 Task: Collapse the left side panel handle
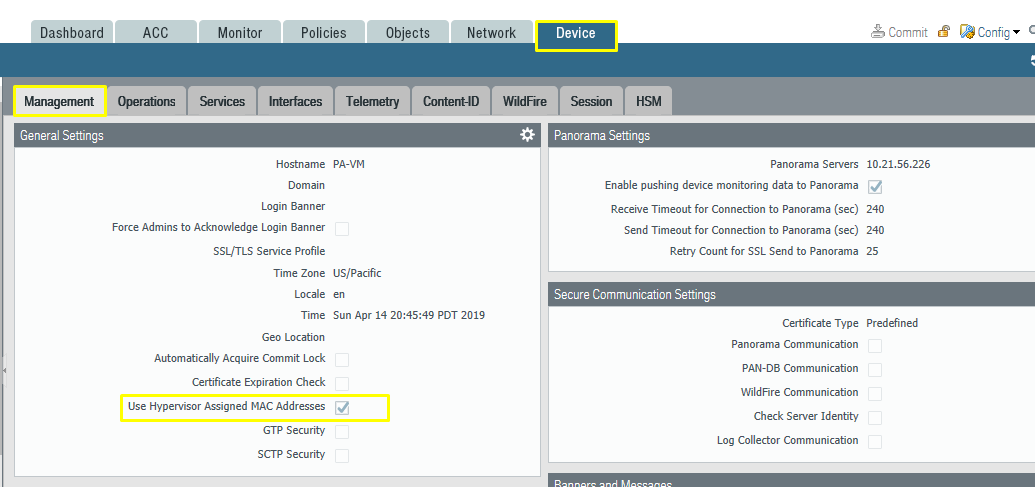3,372
